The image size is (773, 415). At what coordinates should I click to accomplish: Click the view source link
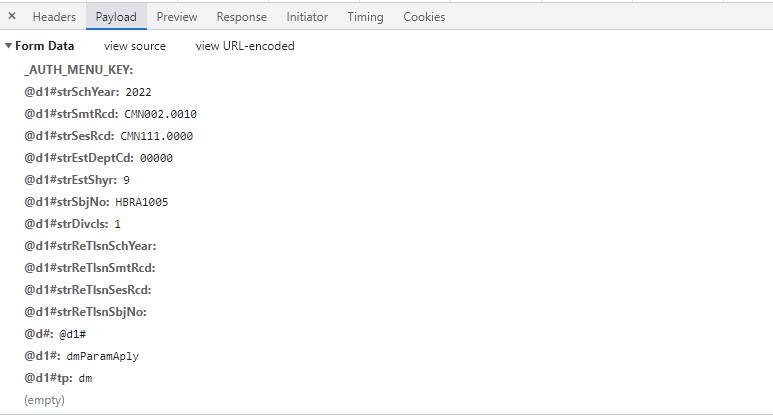coord(135,46)
